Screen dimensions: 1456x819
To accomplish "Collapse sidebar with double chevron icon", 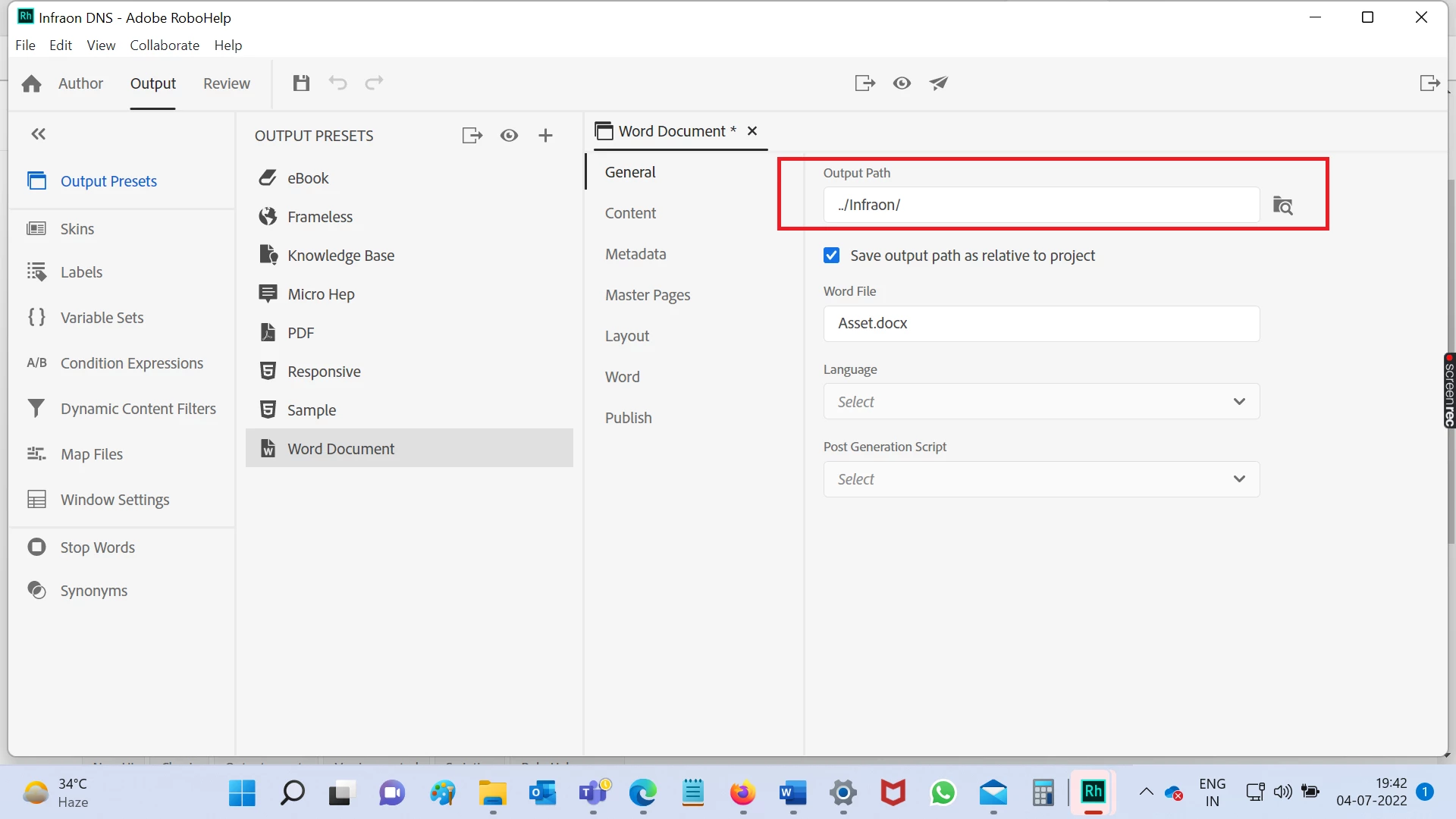I will point(38,134).
